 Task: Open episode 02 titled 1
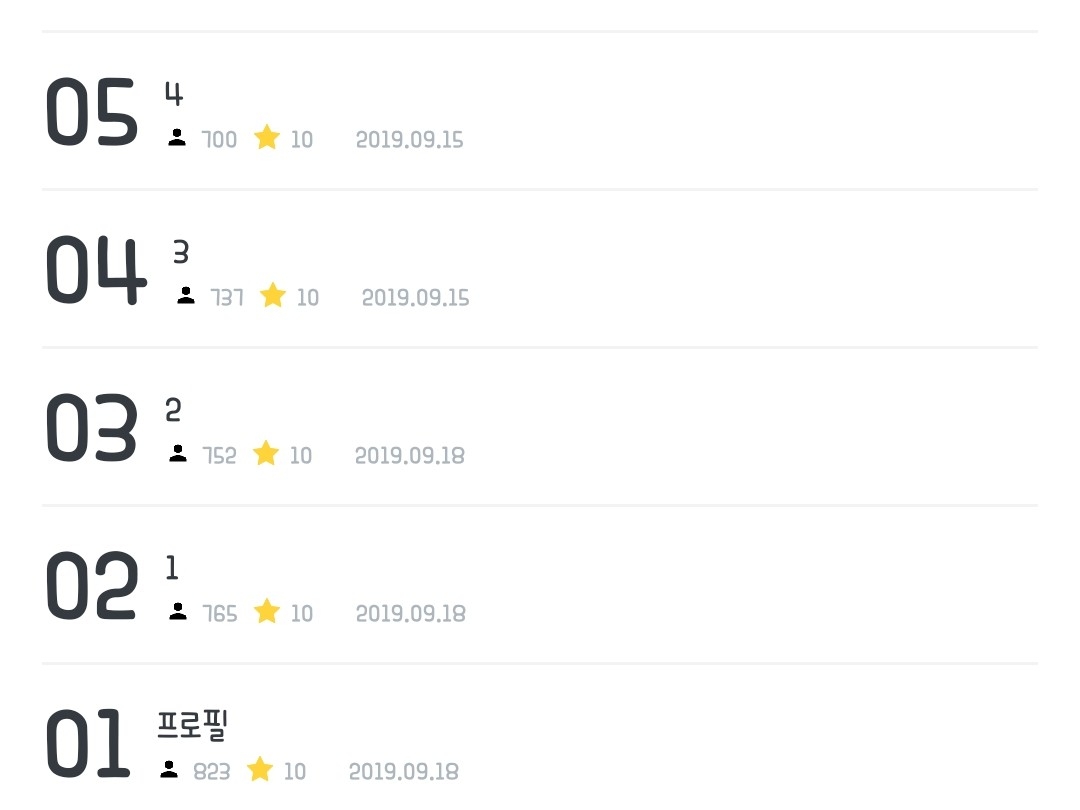click(x=172, y=569)
